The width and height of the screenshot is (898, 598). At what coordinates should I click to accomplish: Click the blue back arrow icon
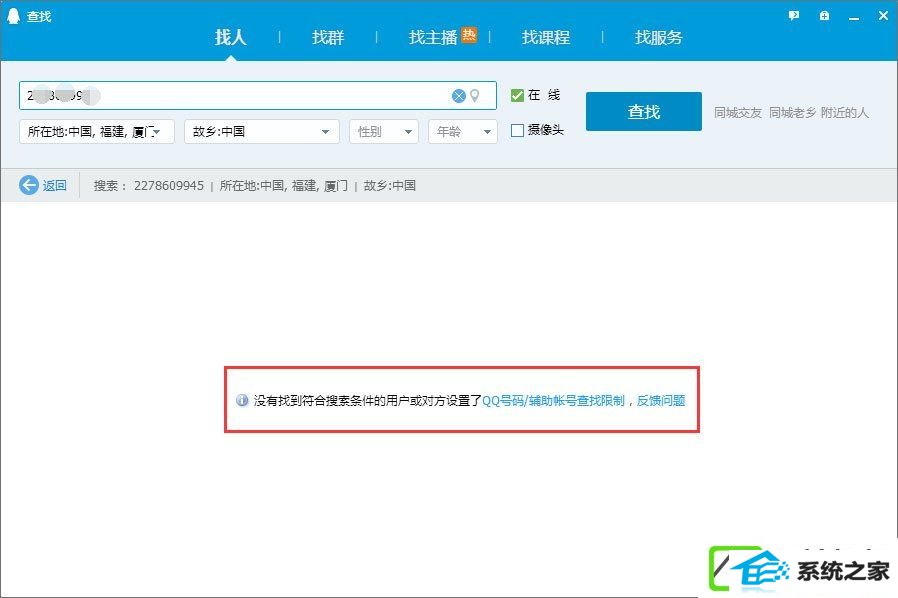click(x=29, y=185)
